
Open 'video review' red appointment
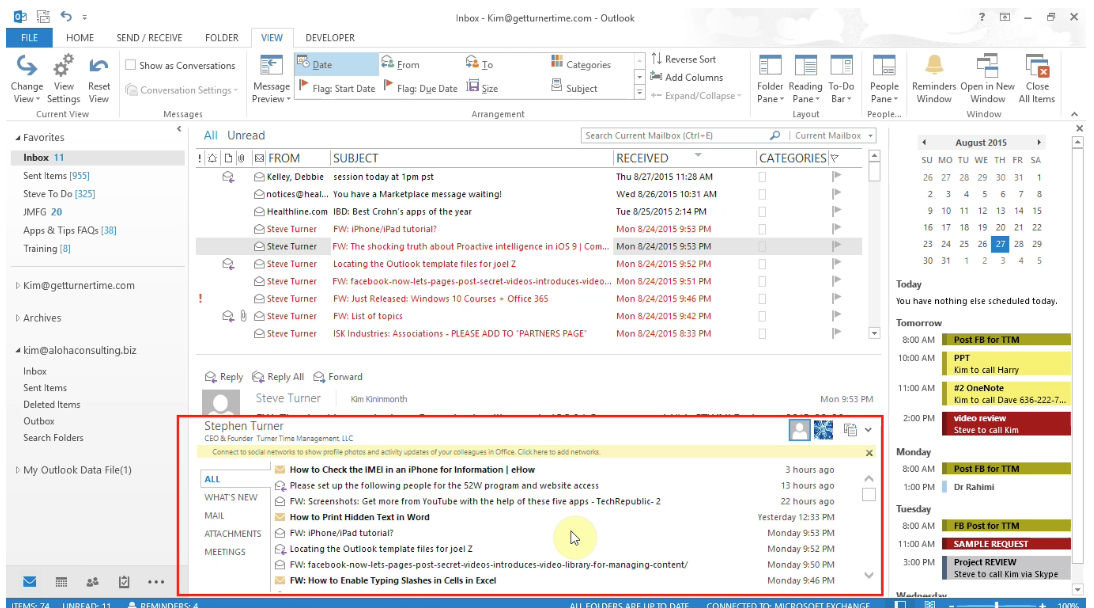point(1006,424)
